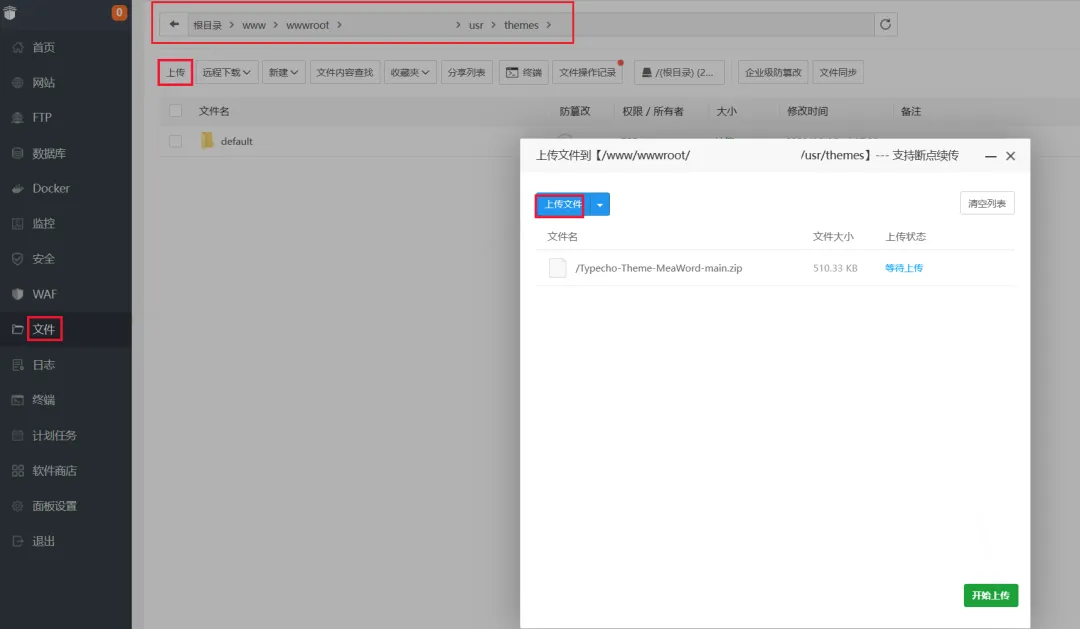
Task: Click the orange notification badge
Action: click(x=119, y=12)
